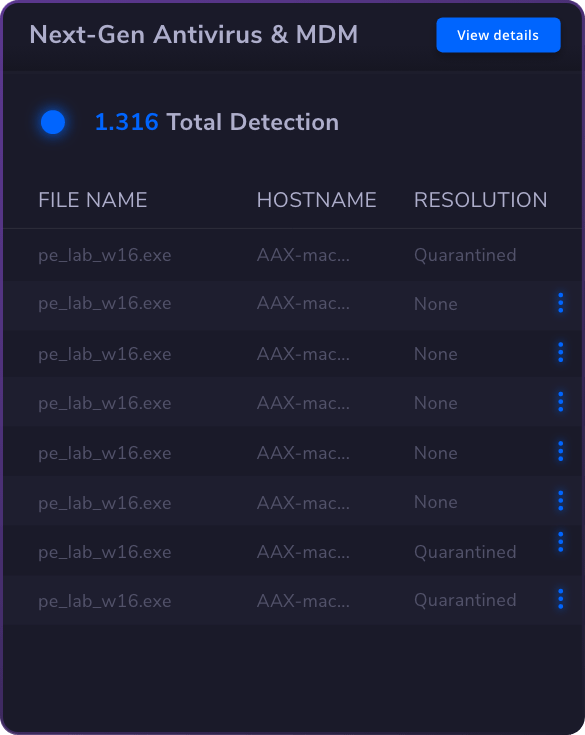Screen dimensions: 585x735
Task: Open kebab menu on second None row
Action: click(x=561, y=352)
